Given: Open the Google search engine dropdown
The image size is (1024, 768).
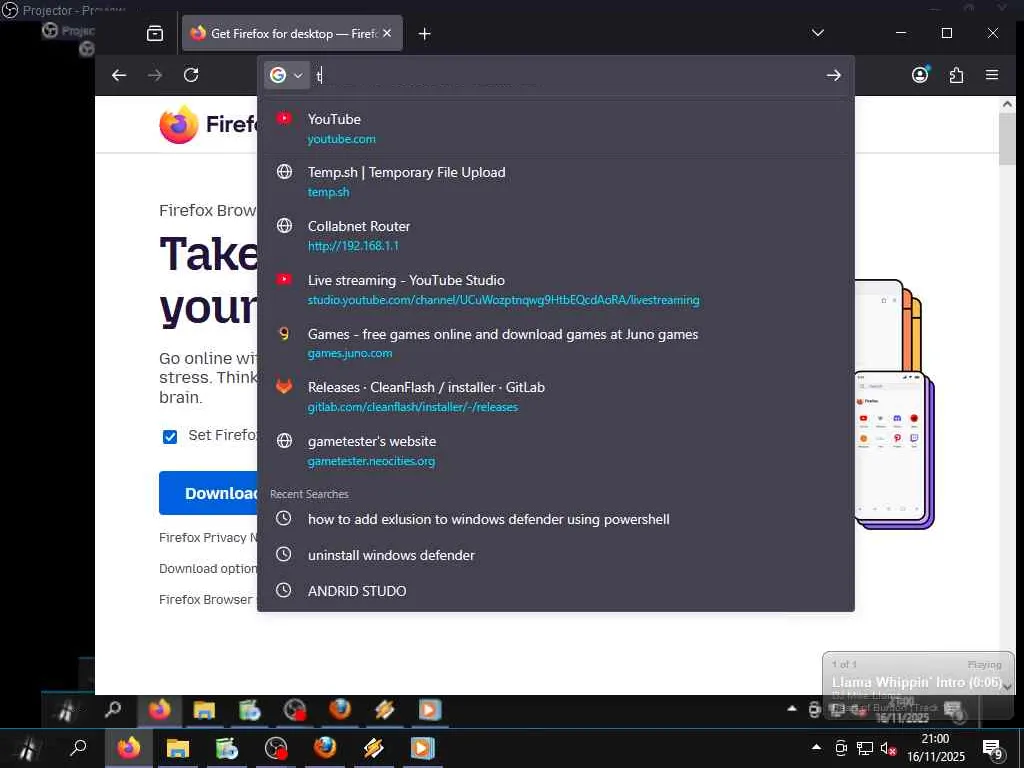Looking at the screenshot, I should click(287, 76).
